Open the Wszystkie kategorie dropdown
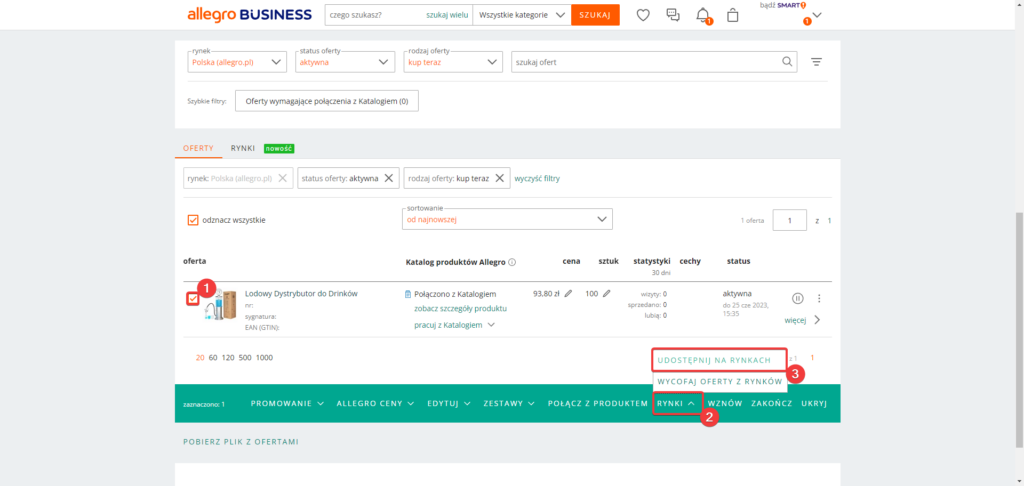 (x=521, y=14)
